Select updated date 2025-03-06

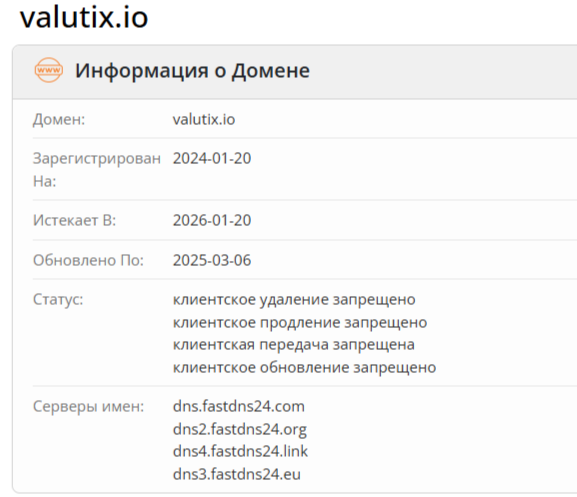(212, 260)
